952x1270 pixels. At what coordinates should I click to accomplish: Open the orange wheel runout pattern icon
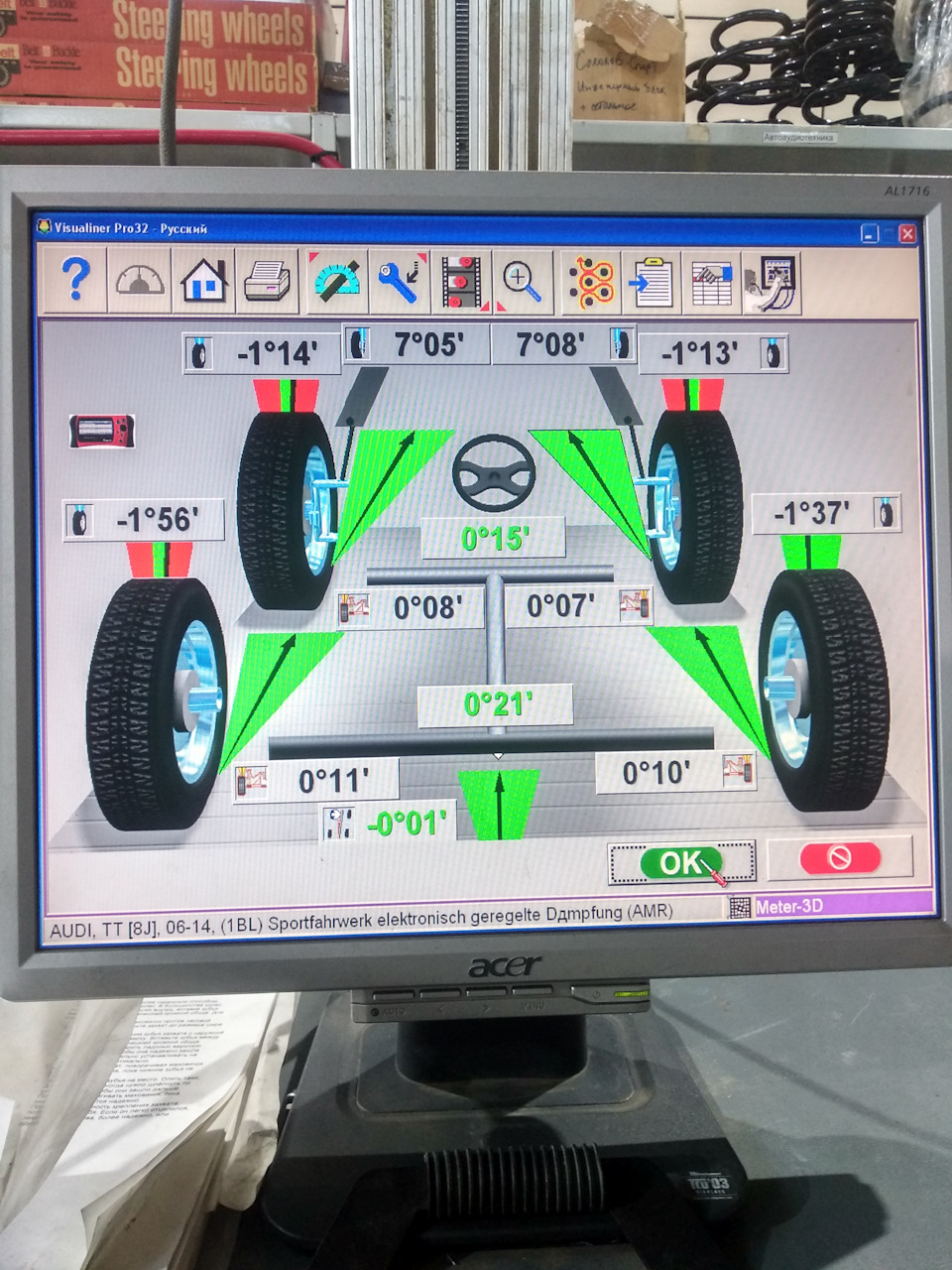[592, 283]
